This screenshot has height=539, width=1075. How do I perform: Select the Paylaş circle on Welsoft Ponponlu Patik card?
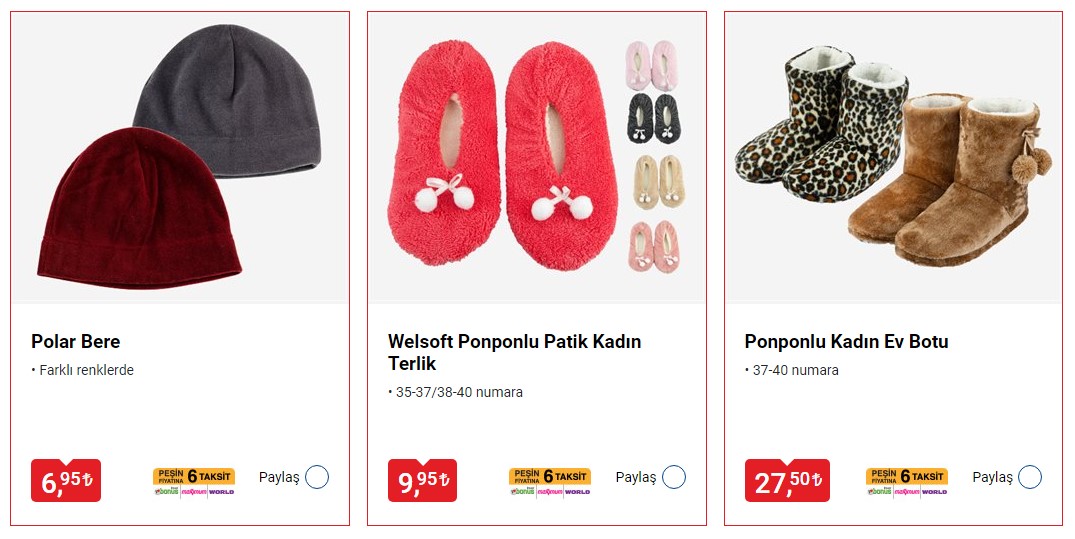coord(674,477)
